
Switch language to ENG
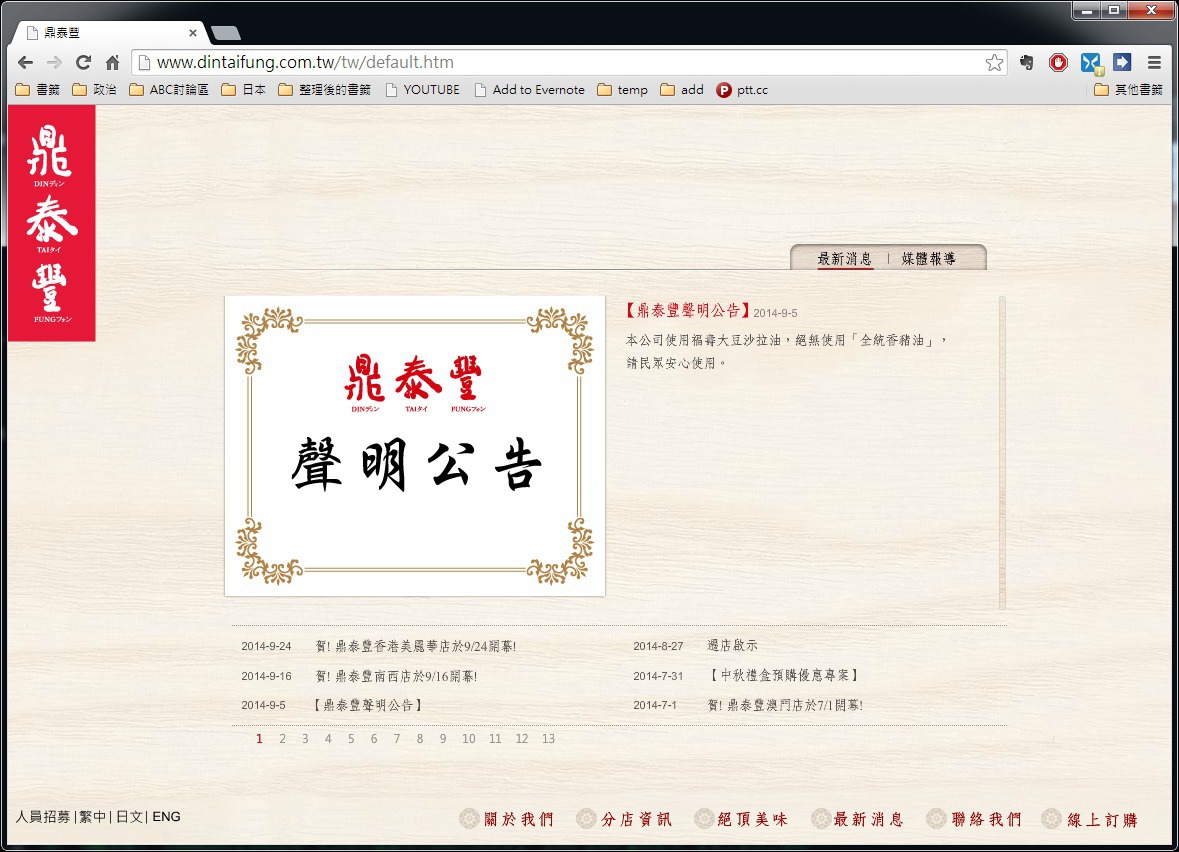tap(166, 817)
